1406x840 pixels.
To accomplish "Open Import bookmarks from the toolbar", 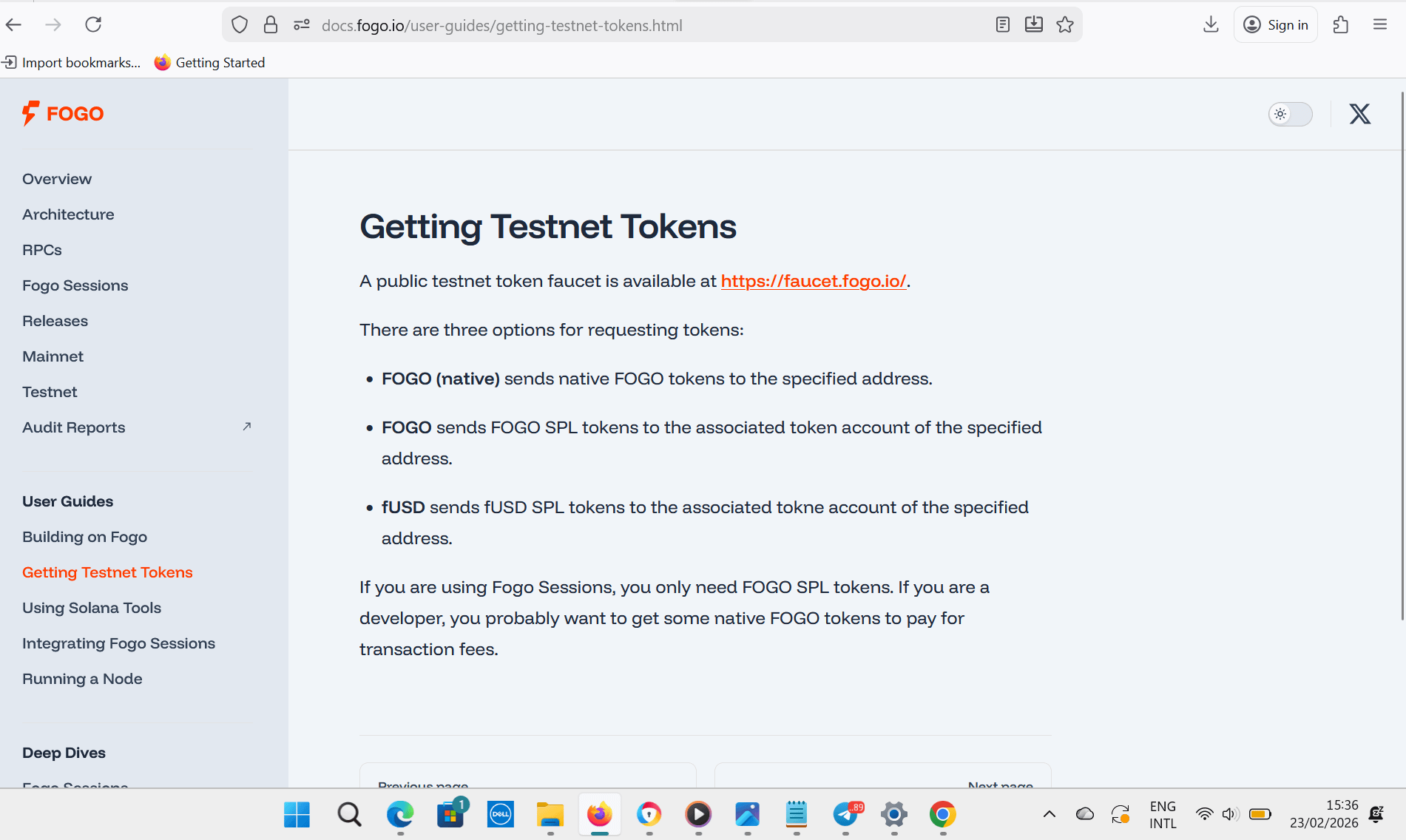I will (72, 63).
